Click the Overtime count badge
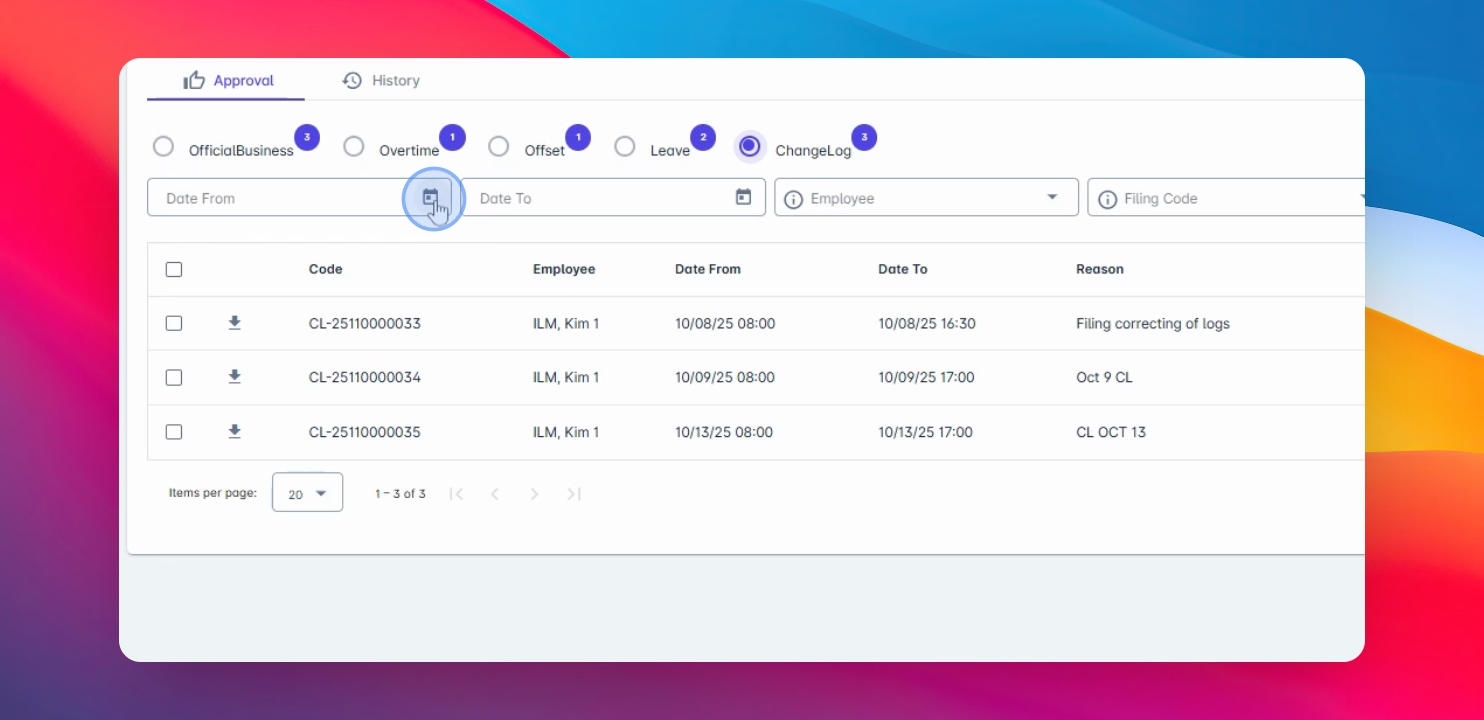Viewport: 1484px width, 720px height. (452, 137)
